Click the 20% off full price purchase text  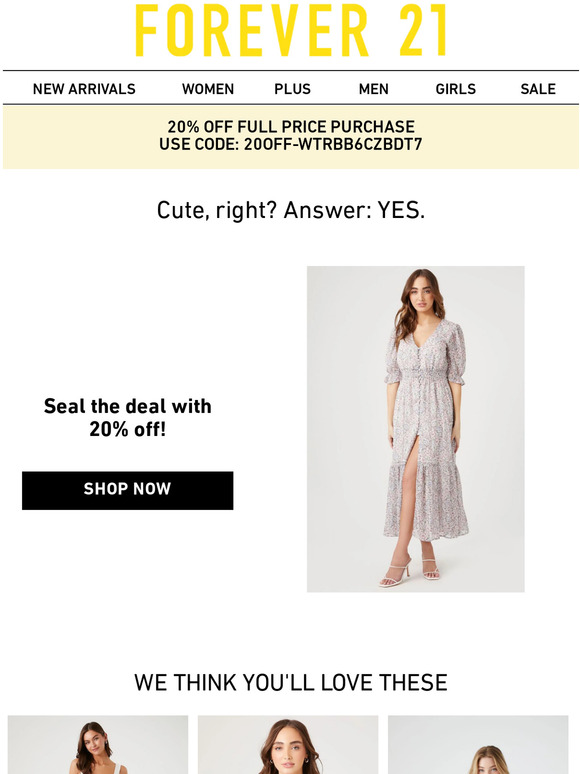(291, 127)
